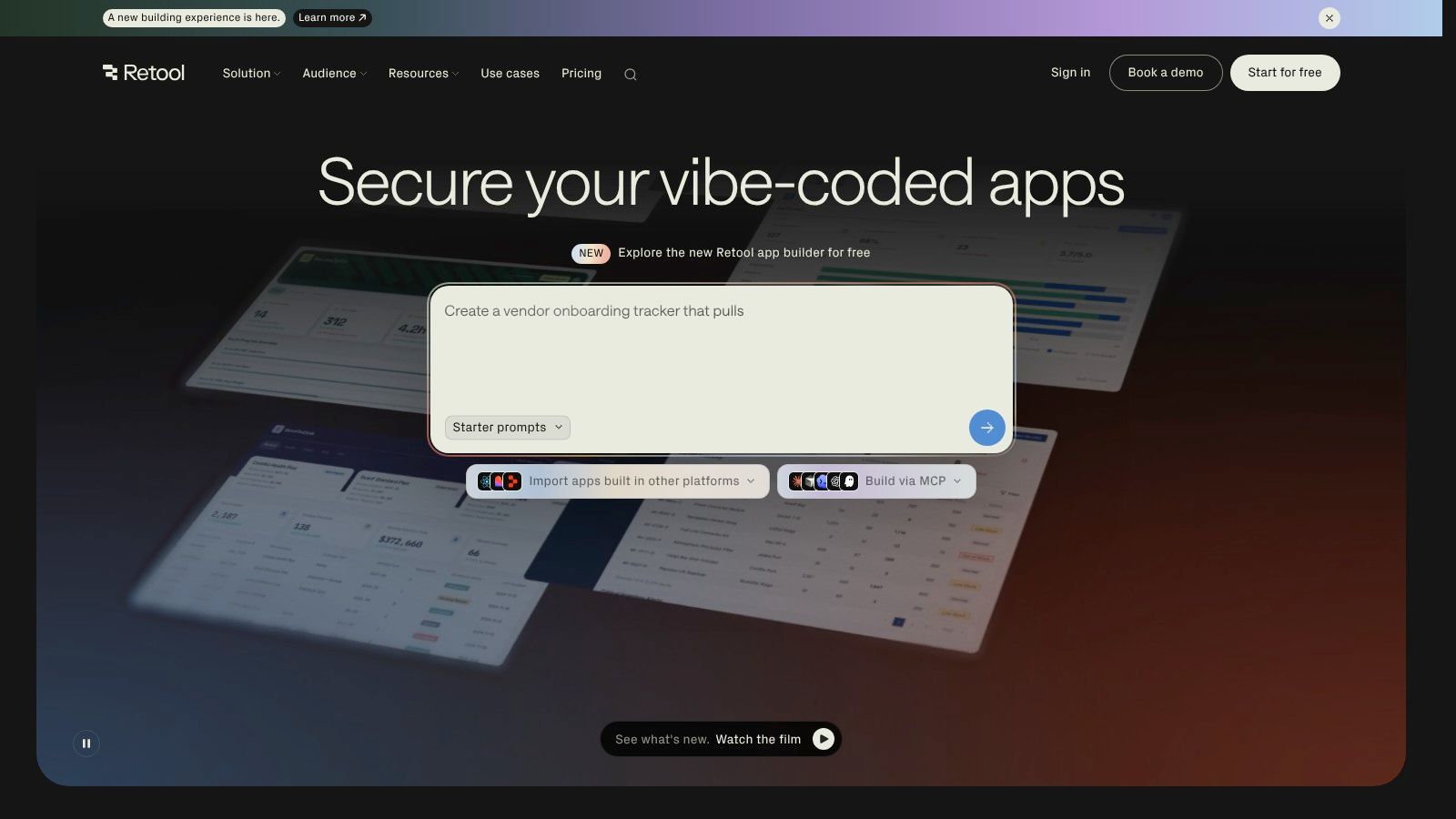The width and height of the screenshot is (1456, 819).
Task: Click 'A new building experience is here.' text
Action: 194,18
